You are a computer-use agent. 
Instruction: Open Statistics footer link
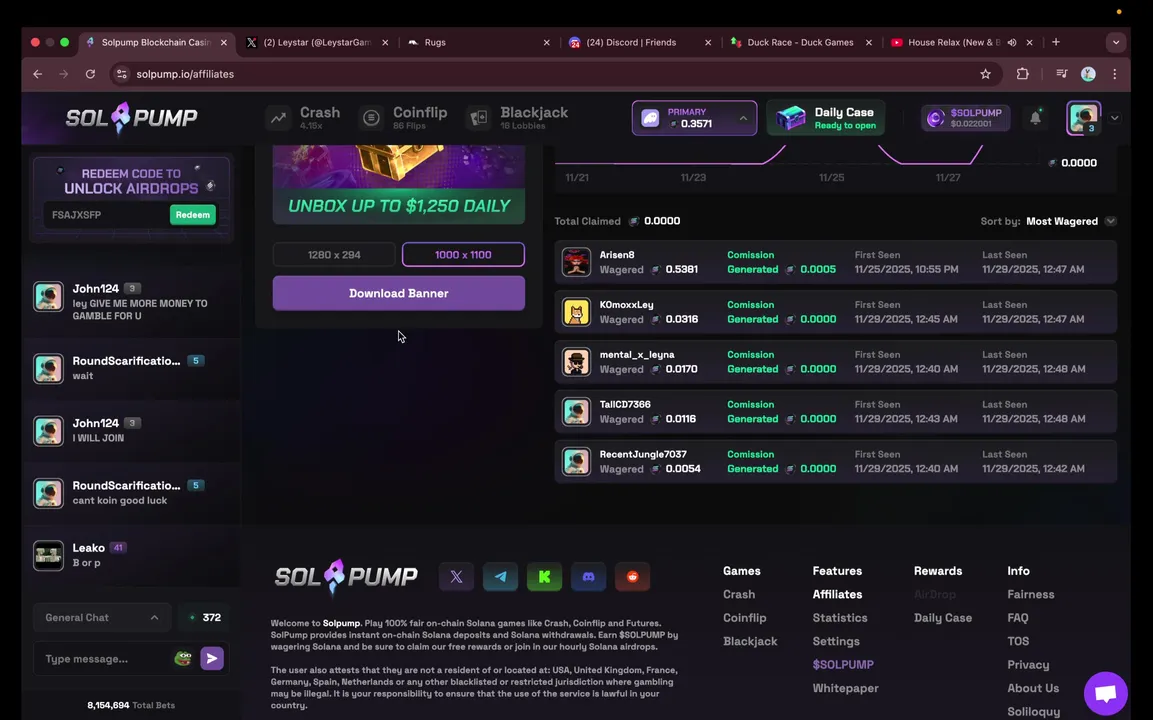pyautogui.click(x=840, y=618)
